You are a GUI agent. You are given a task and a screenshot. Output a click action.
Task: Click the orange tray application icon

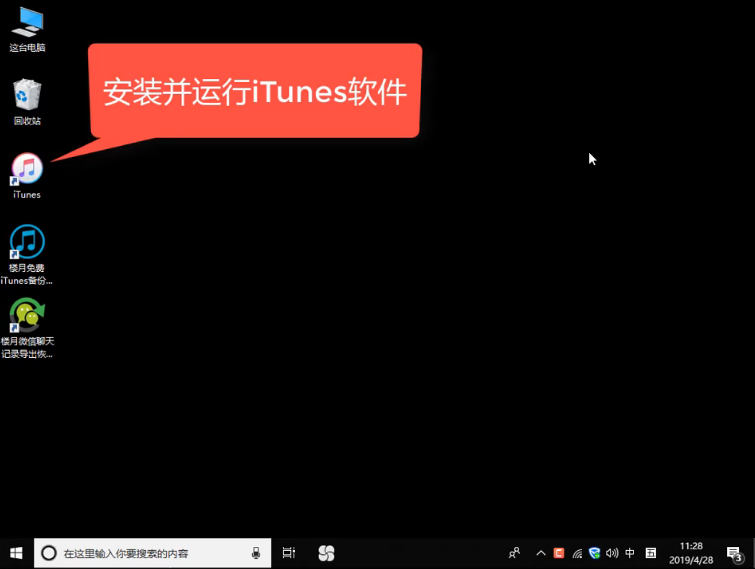click(x=559, y=553)
